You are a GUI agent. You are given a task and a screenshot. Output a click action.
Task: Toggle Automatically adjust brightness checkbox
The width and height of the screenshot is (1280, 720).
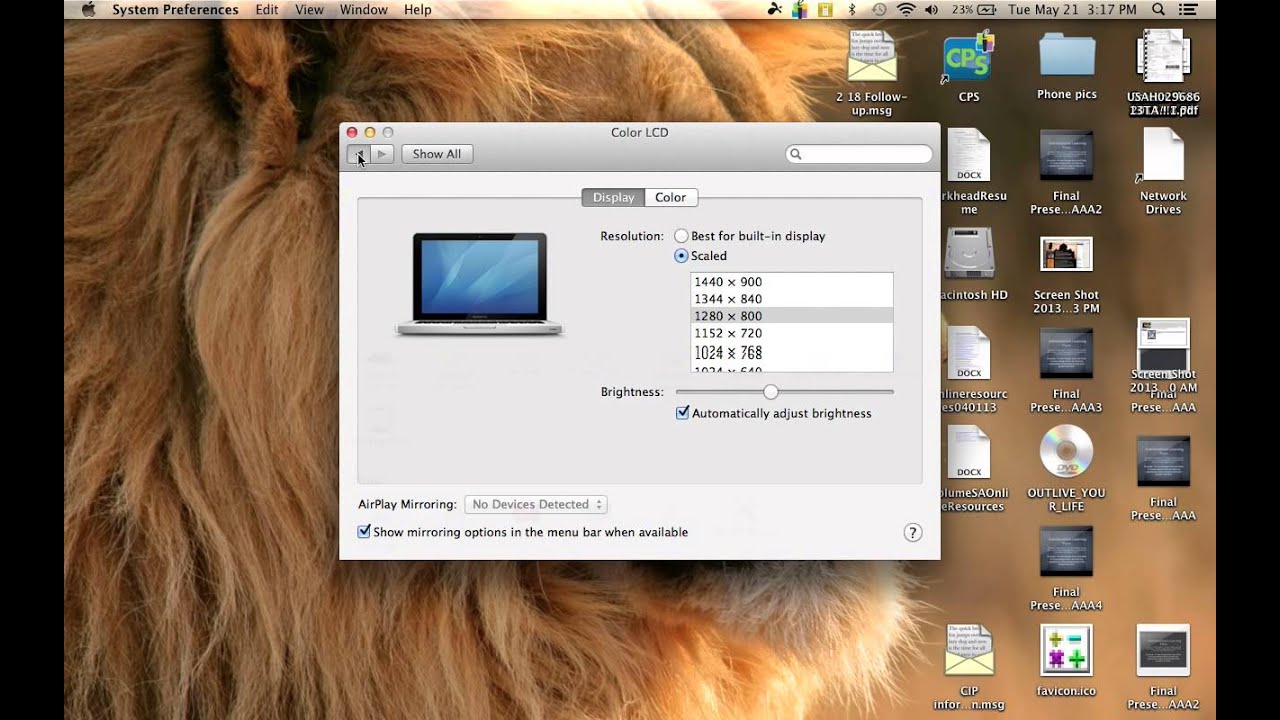click(683, 413)
